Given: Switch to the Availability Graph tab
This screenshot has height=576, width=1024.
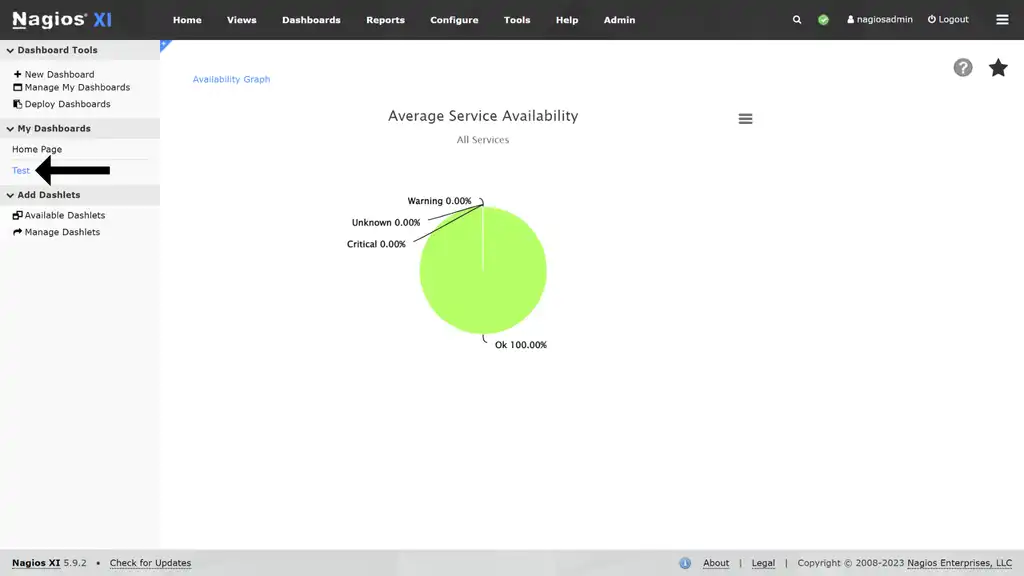Looking at the screenshot, I should pyautogui.click(x=231, y=79).
